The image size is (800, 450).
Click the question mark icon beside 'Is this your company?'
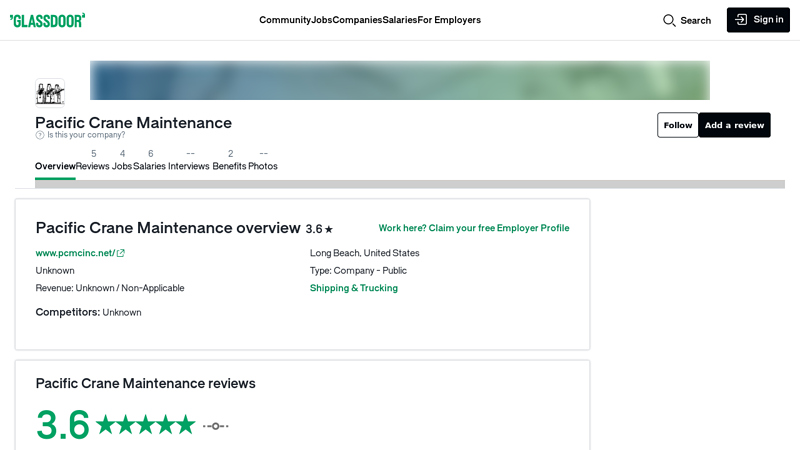click(x=40, y=135)
